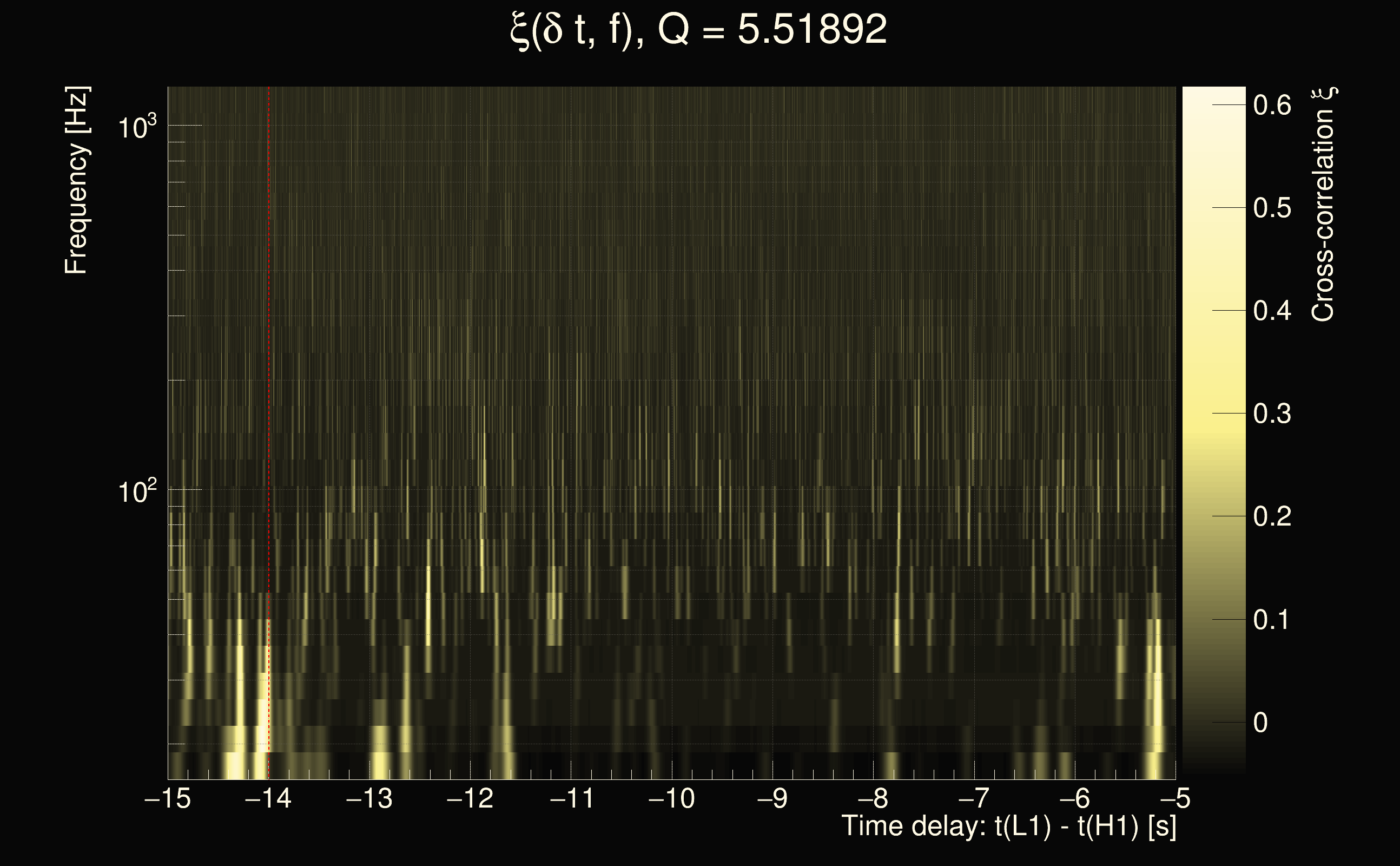This screenshot has height=866, width=1400.
Task: Click the Time delay t(L1) - t(H1) axis label
Action: click(1008, 826)
